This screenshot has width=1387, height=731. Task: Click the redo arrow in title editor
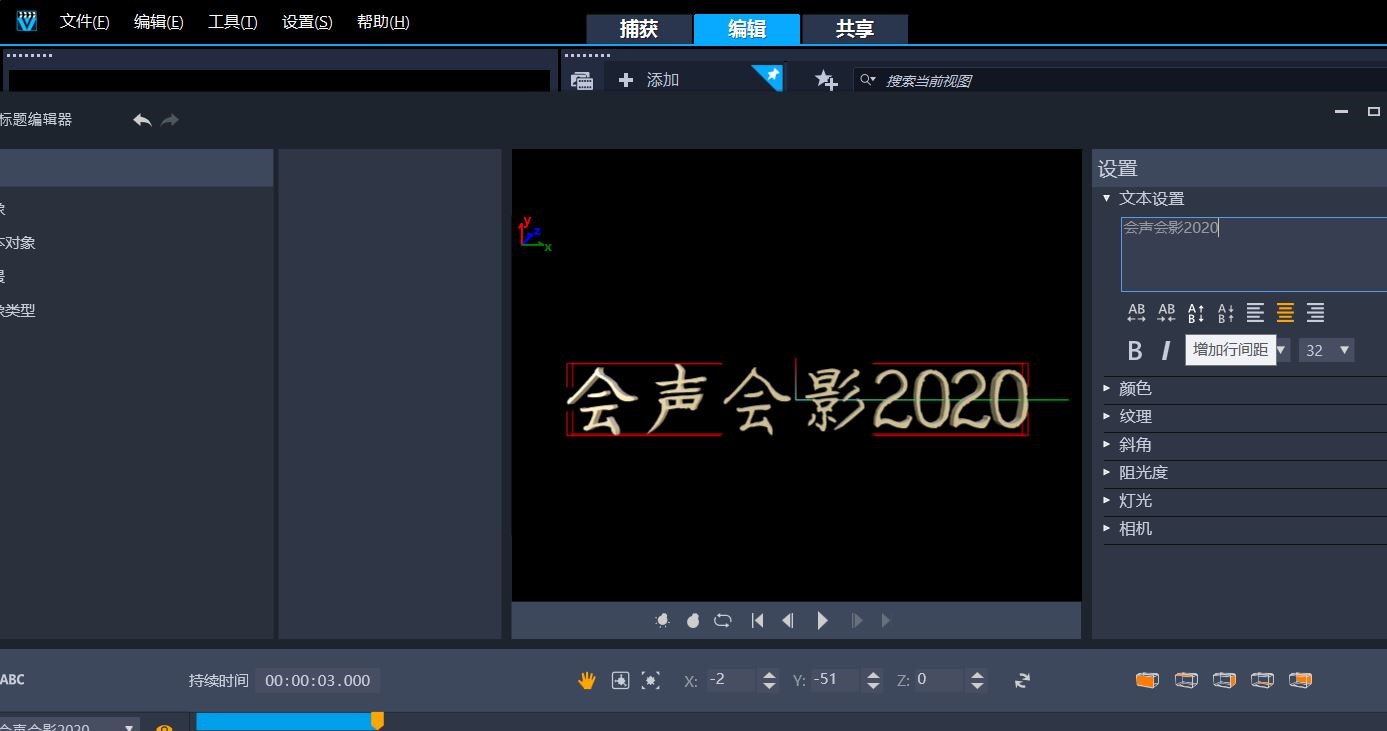[170, 120]
